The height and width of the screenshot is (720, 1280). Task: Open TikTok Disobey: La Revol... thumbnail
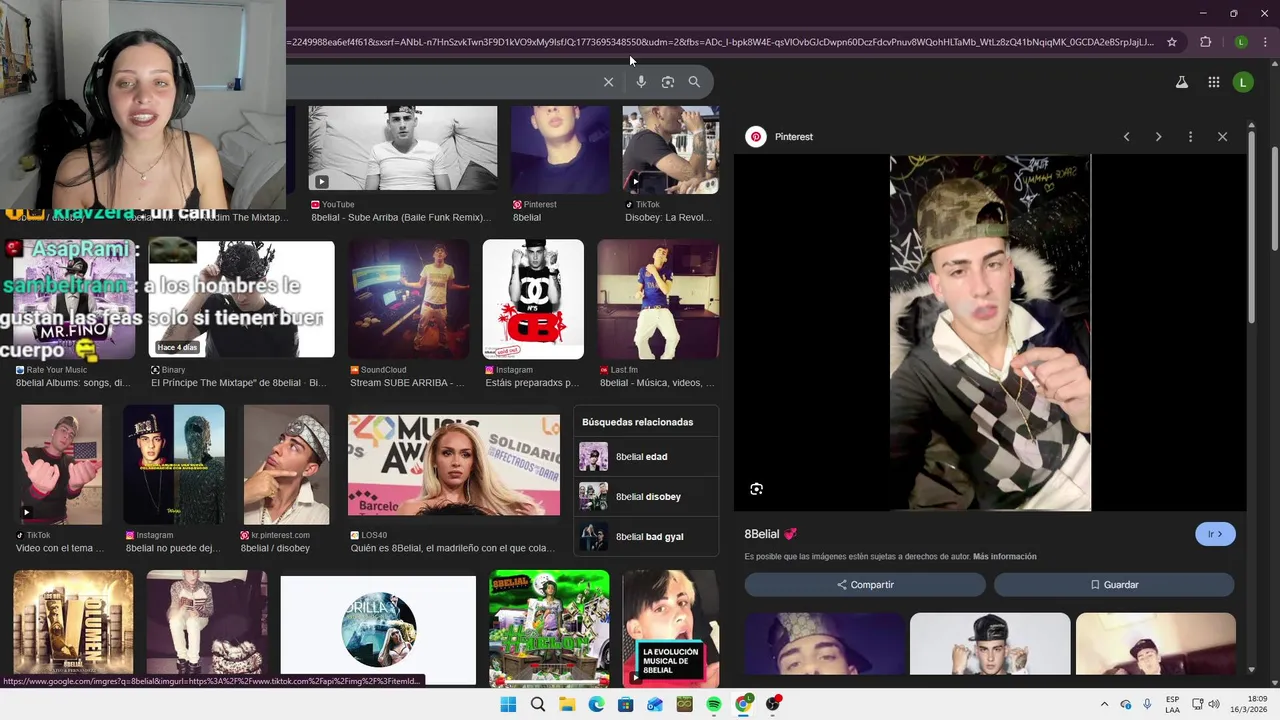coord(670,149)
